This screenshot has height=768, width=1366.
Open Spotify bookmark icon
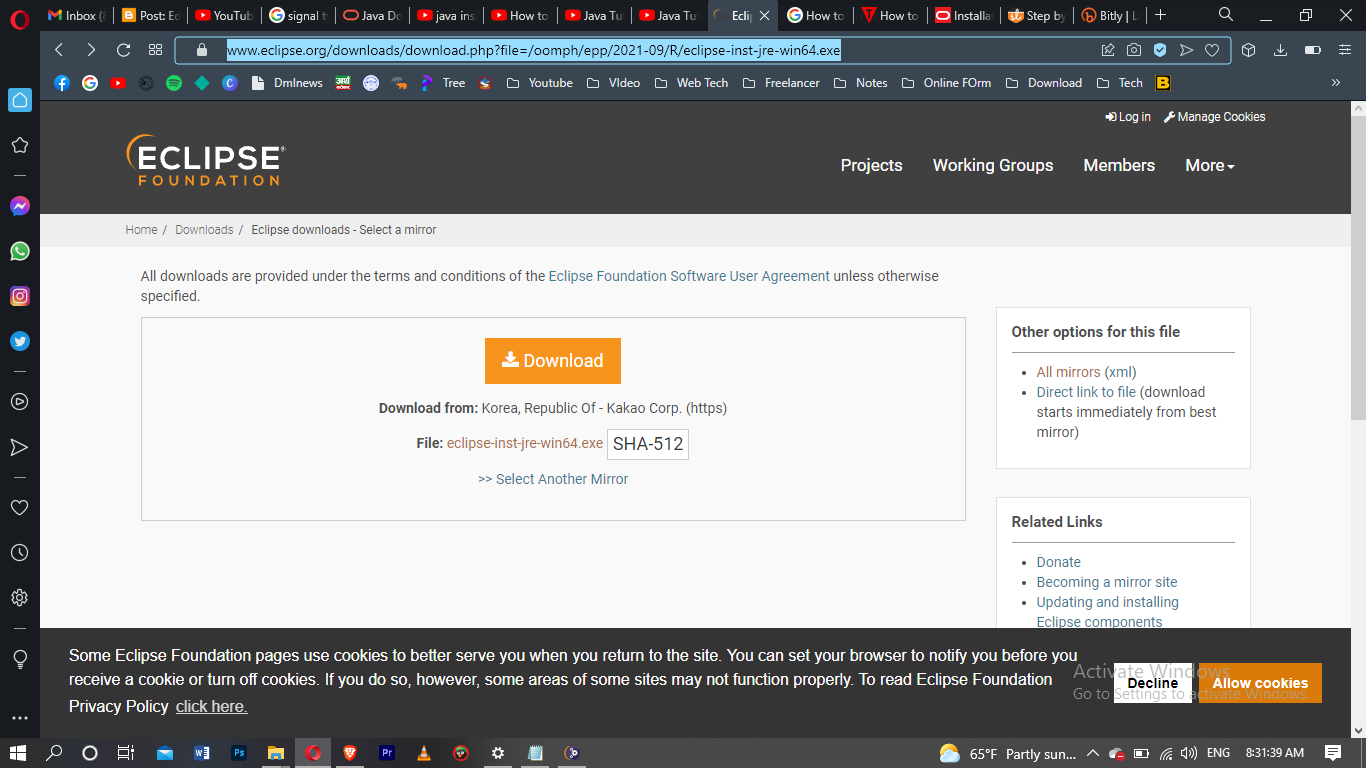coord(174,83)
